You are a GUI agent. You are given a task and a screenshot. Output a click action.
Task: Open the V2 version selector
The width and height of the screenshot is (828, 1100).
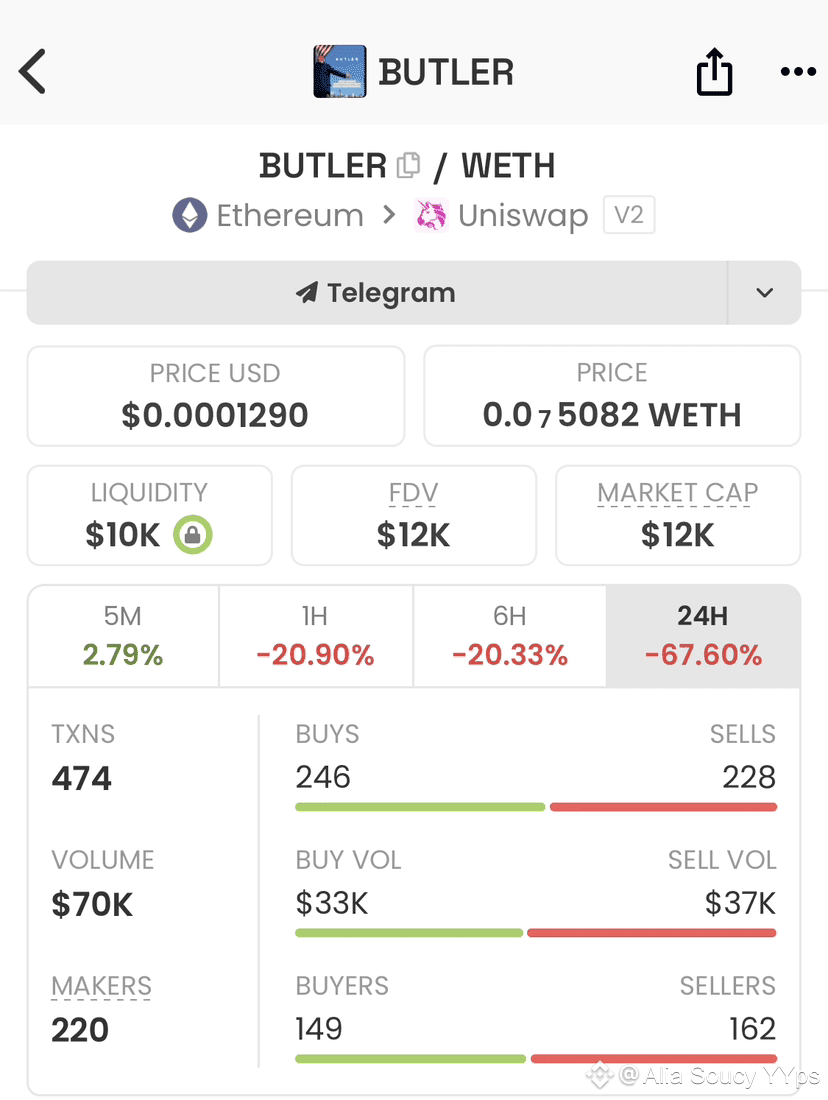pos(629,215)
